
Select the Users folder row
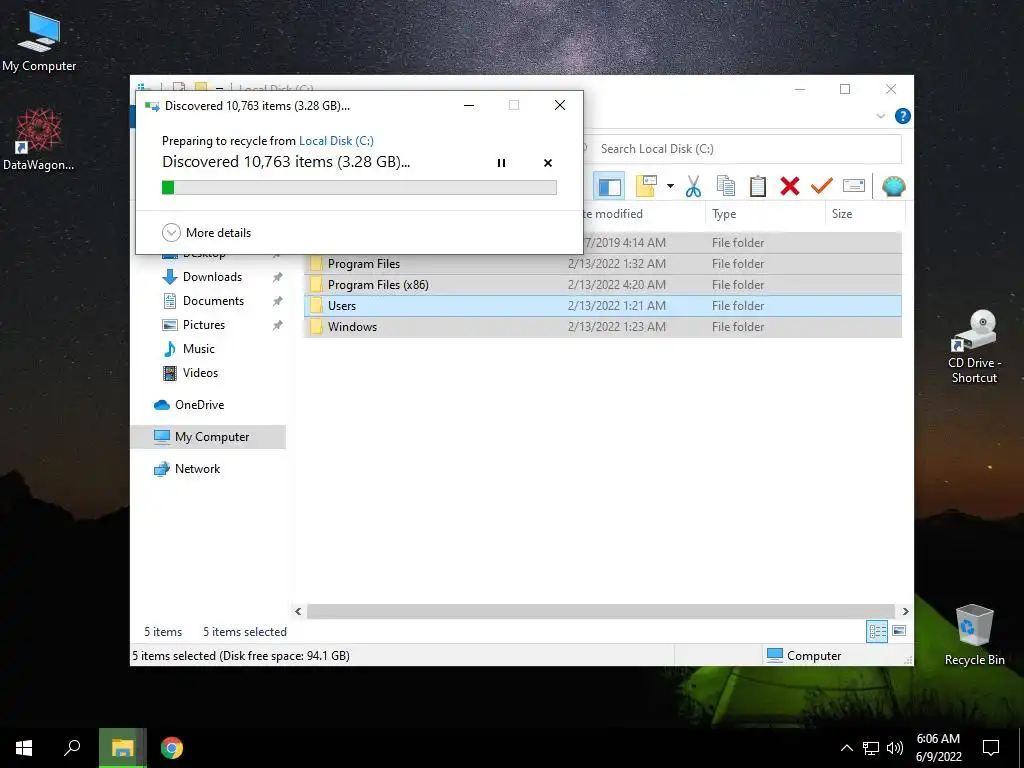click(603, 306)
